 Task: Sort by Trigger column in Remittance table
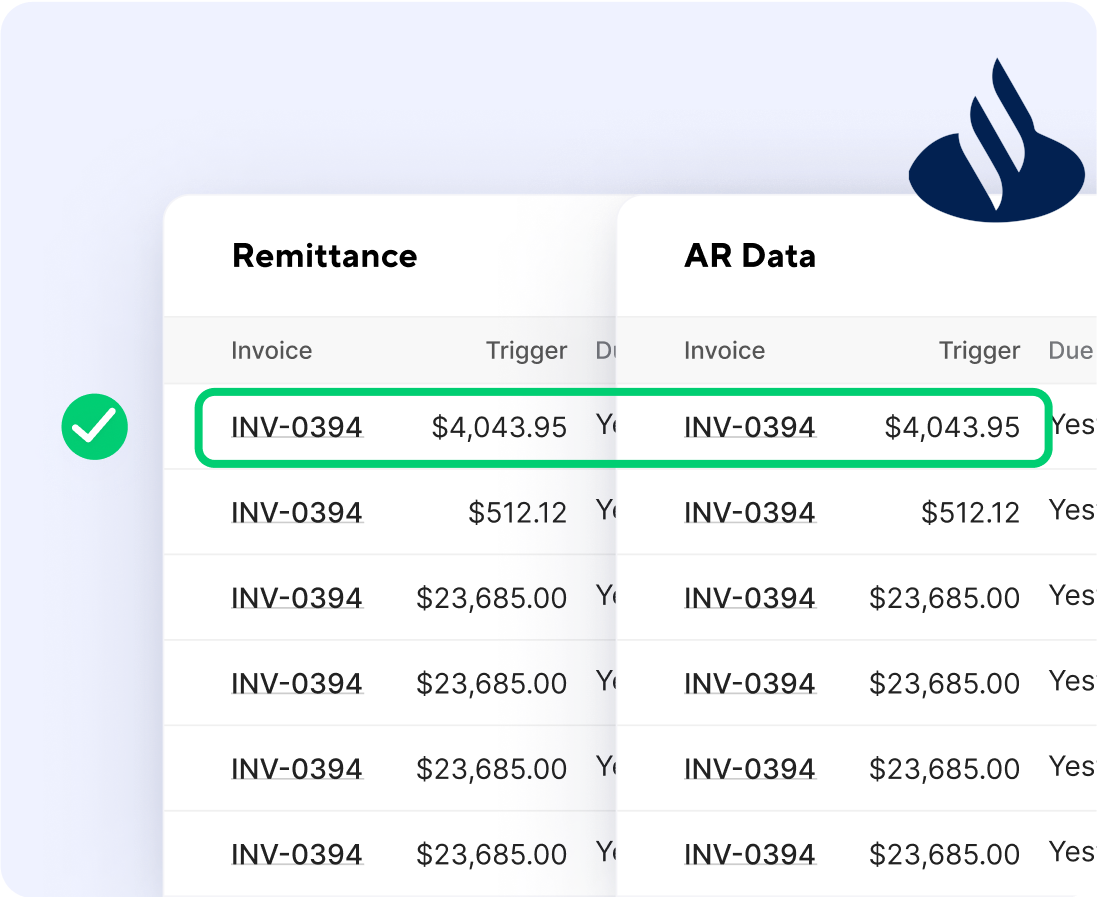tap(526, 351)
